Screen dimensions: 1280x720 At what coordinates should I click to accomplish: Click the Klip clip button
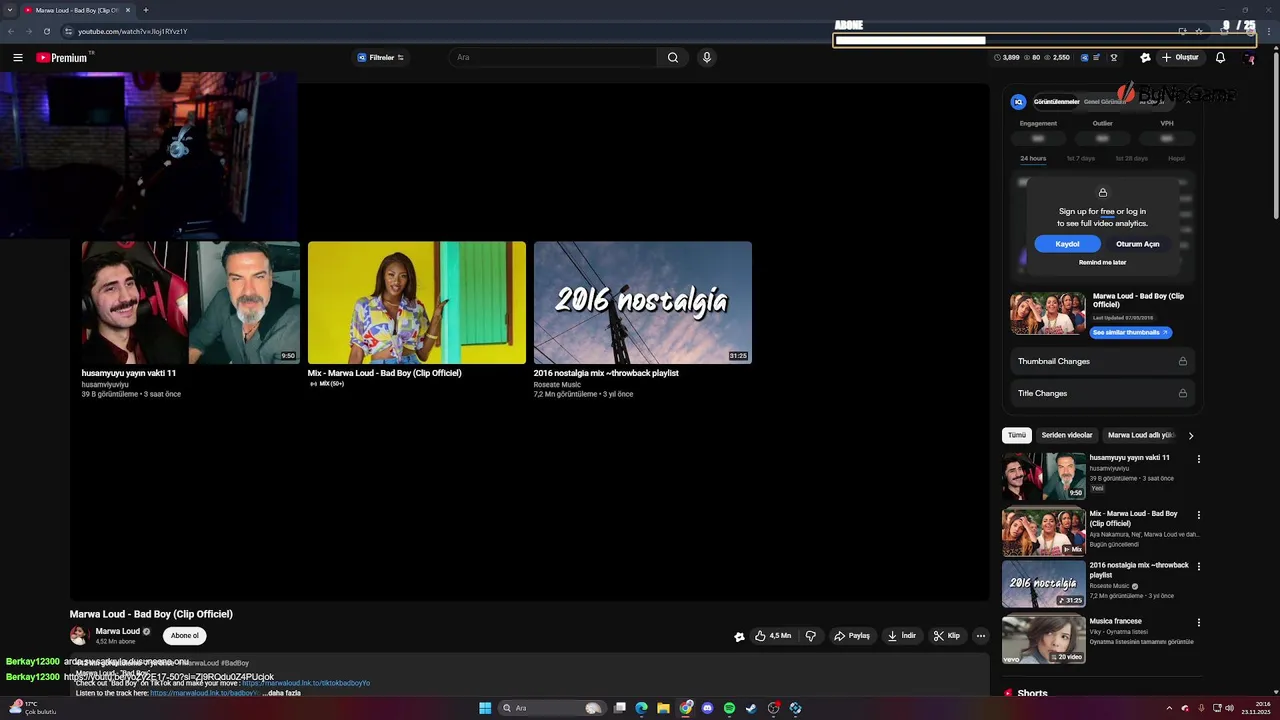tap(946, 636)
